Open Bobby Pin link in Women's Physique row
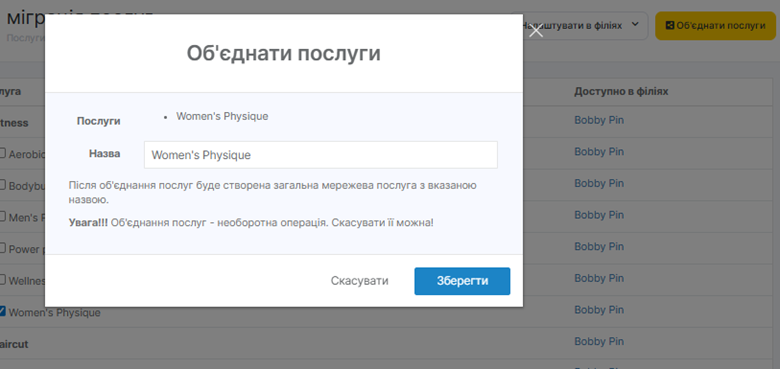This screenshot has width=780, height=369. [599, 310]
